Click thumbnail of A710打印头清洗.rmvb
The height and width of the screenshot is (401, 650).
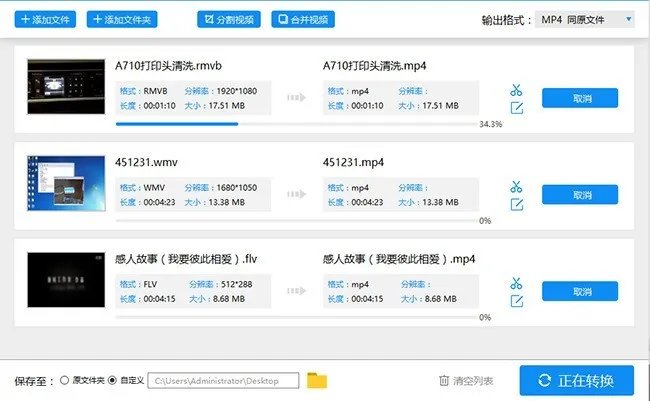click(x=66, y=87)
